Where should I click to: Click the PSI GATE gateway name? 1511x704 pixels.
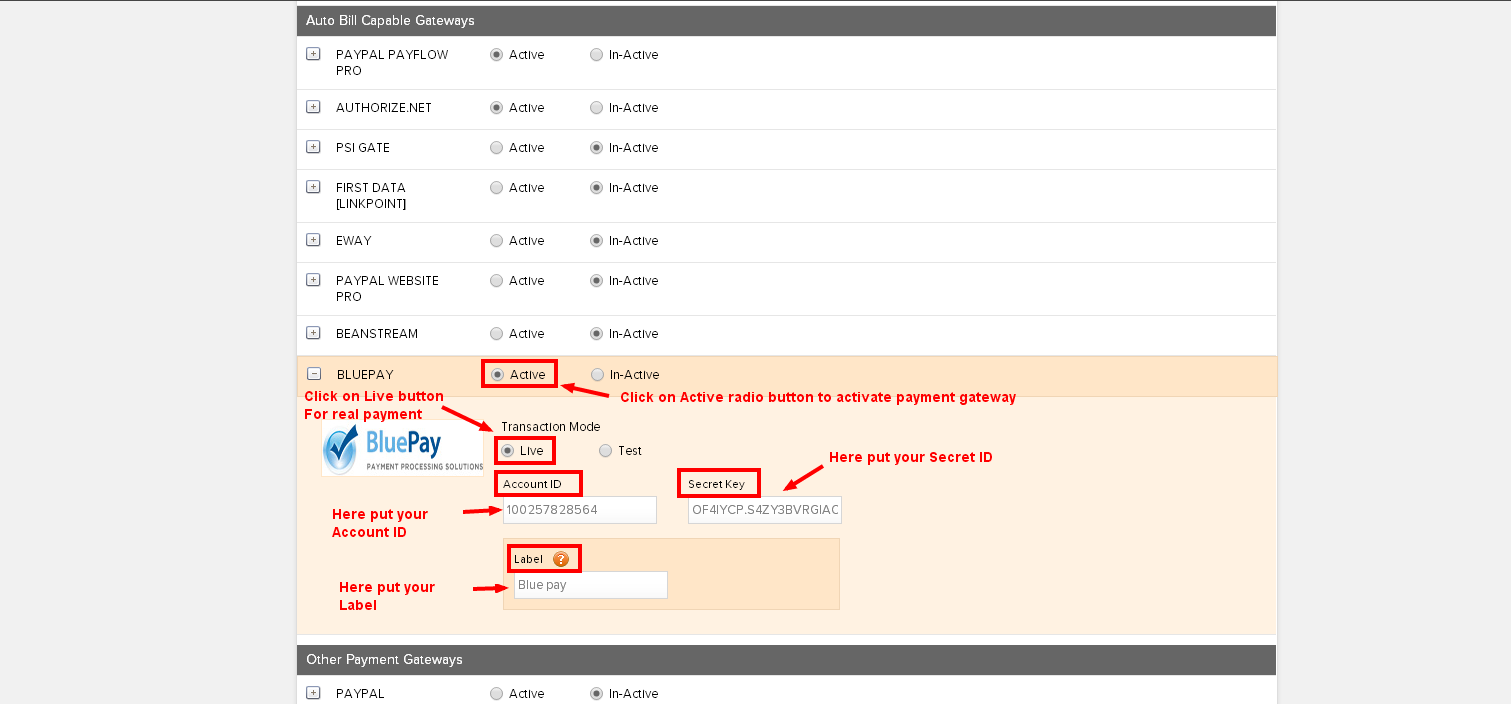(363, 148)
